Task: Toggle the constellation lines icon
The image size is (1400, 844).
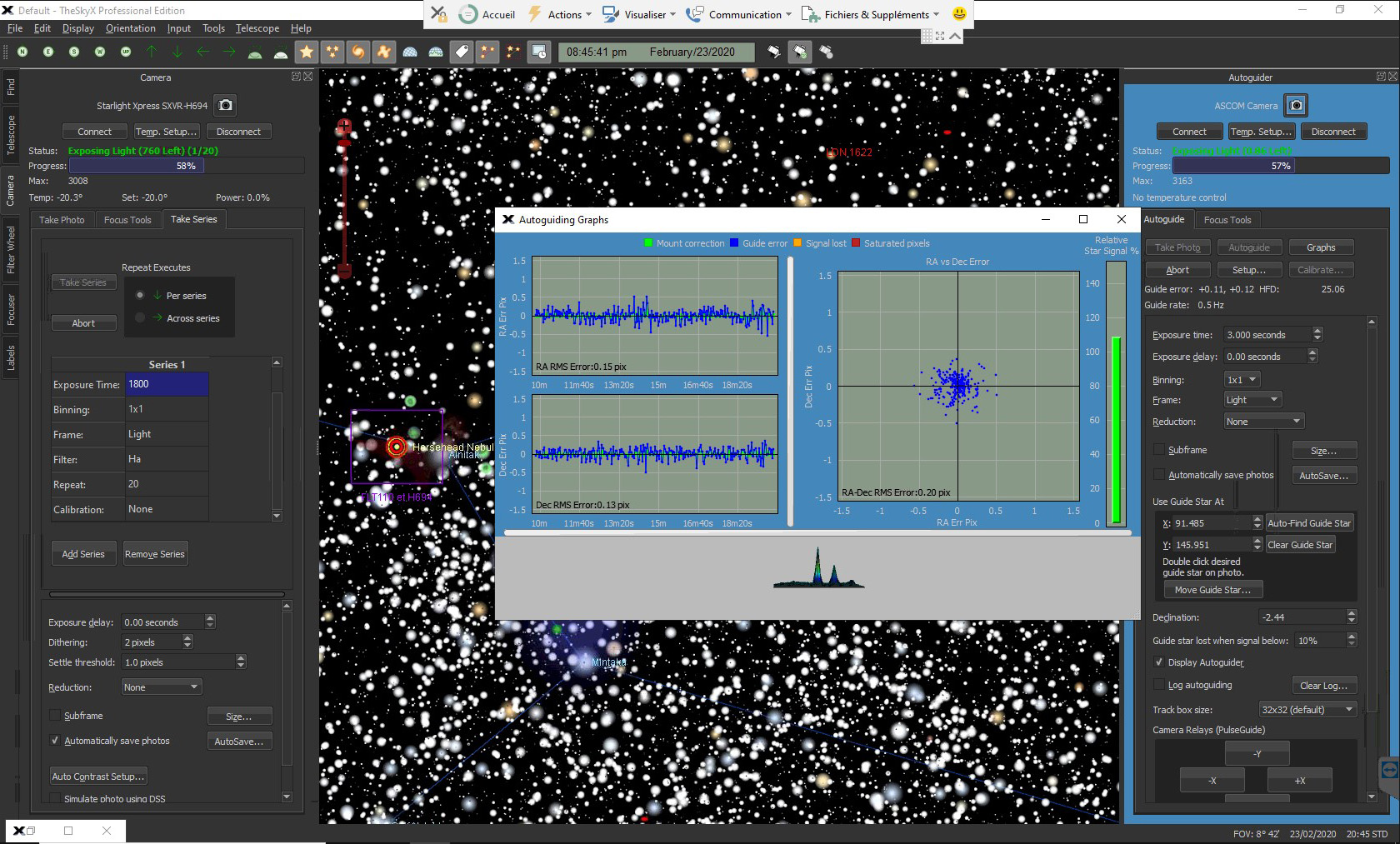Action: (487, 52)
